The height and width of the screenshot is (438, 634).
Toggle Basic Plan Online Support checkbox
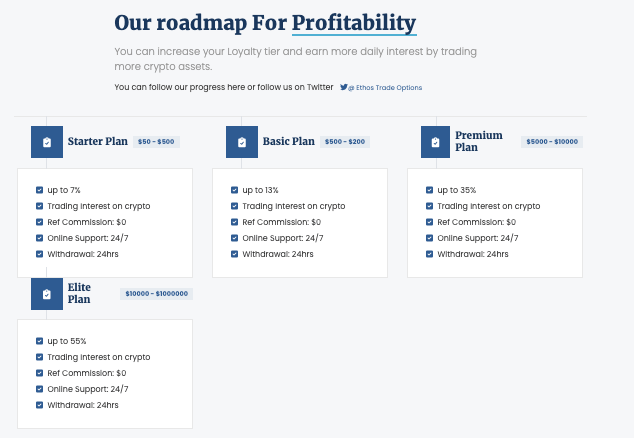point(235,238)
